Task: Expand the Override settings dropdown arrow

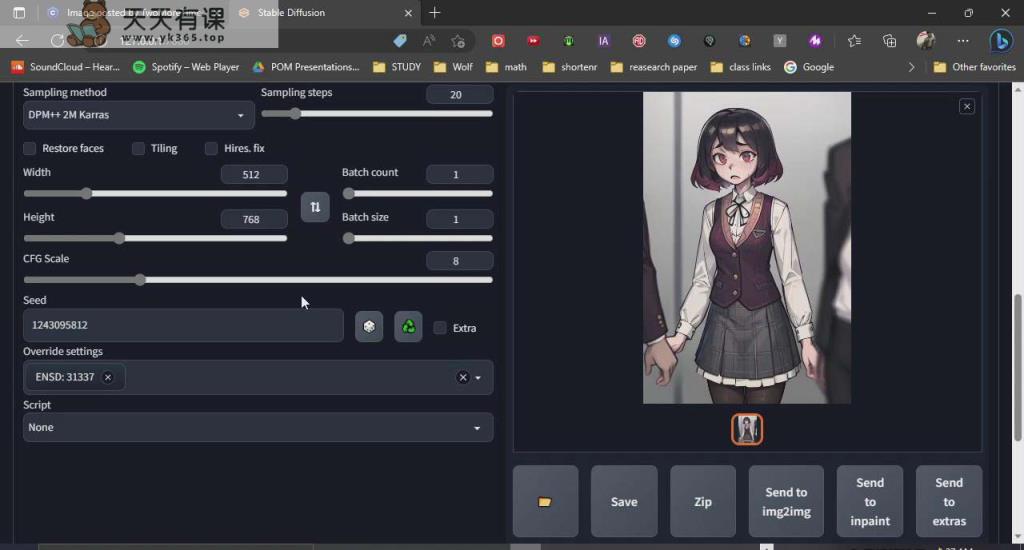Action: click(x=478, y=378)
